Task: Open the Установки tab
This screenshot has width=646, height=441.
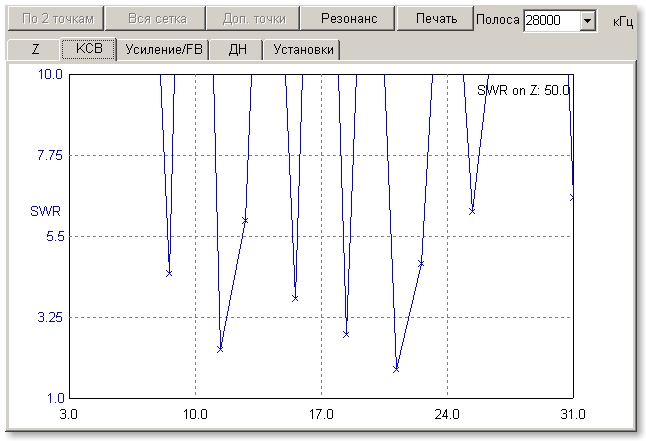Action: [x=301, y=49]
